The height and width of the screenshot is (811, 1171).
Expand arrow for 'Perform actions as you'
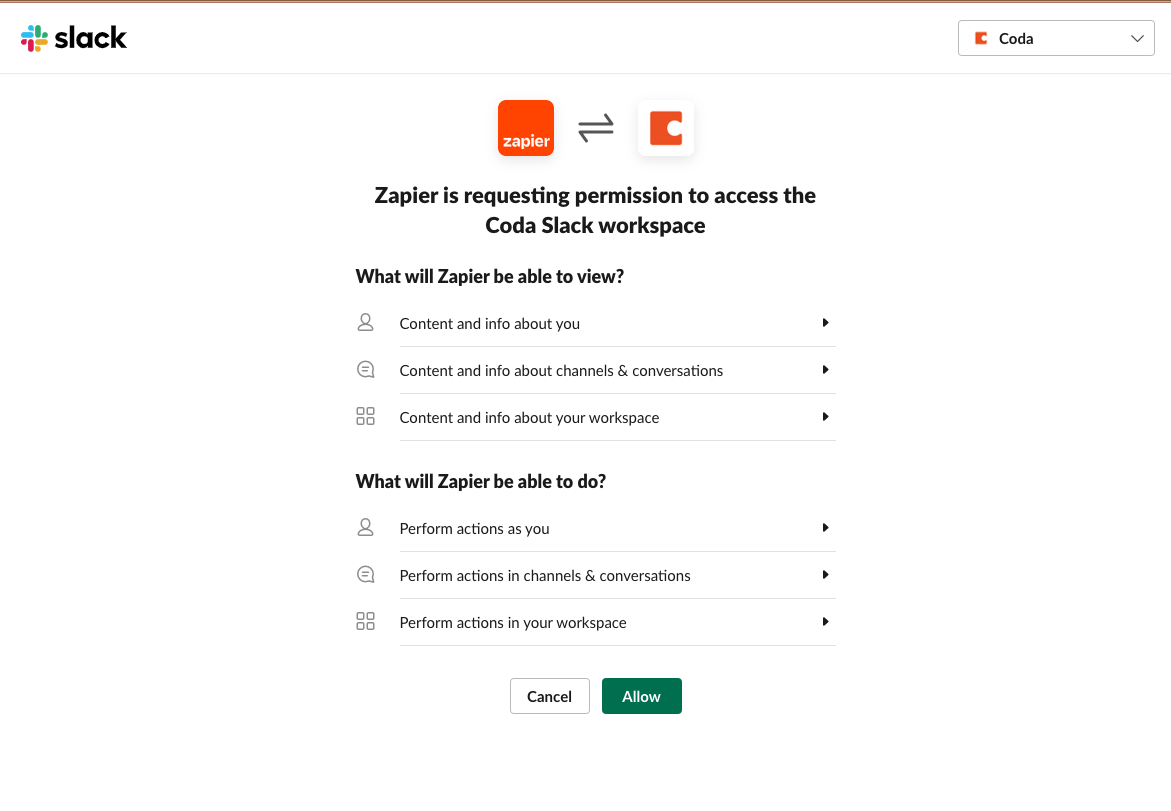(825, 528)
